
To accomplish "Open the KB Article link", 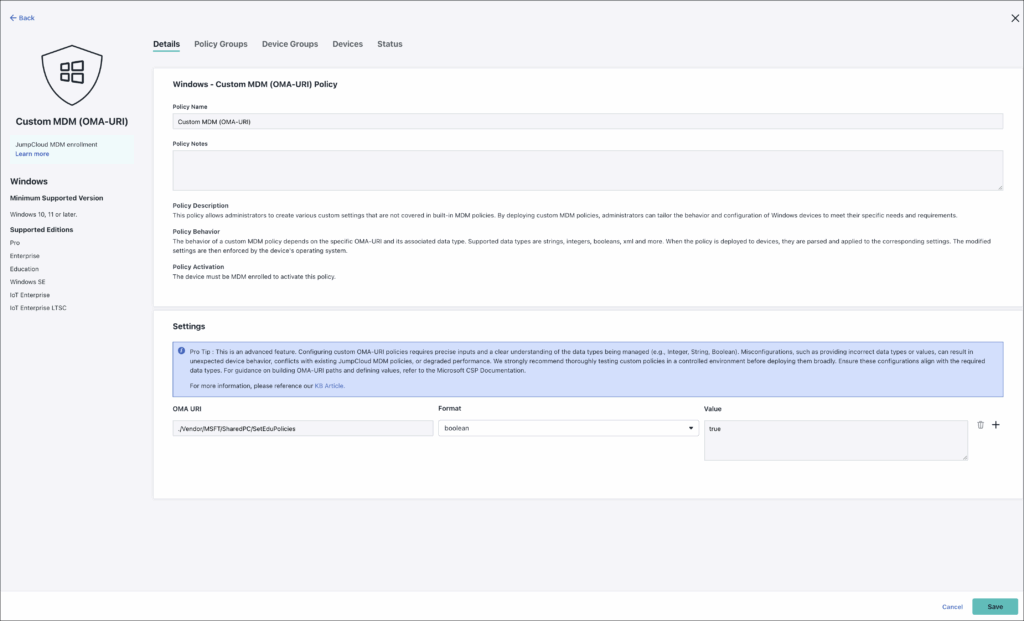I will coord(329,385).
